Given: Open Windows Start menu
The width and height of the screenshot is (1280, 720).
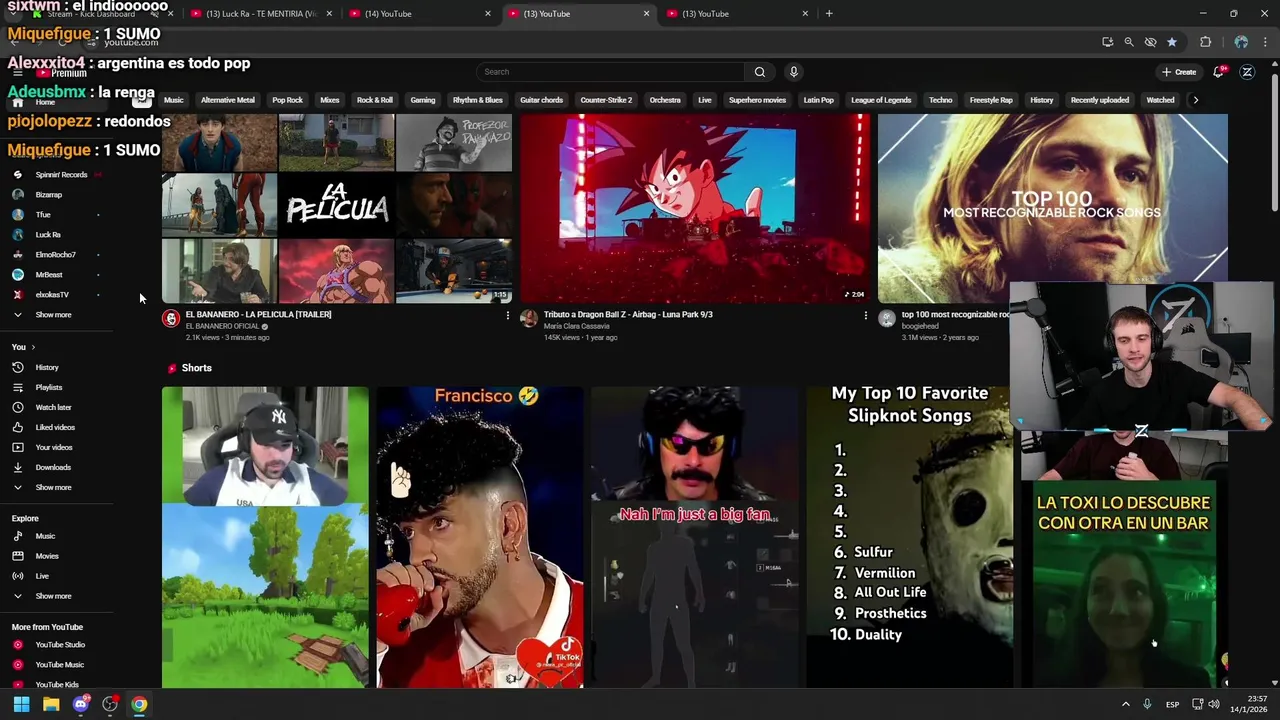Looking at the screenshot, I should 21,705.
